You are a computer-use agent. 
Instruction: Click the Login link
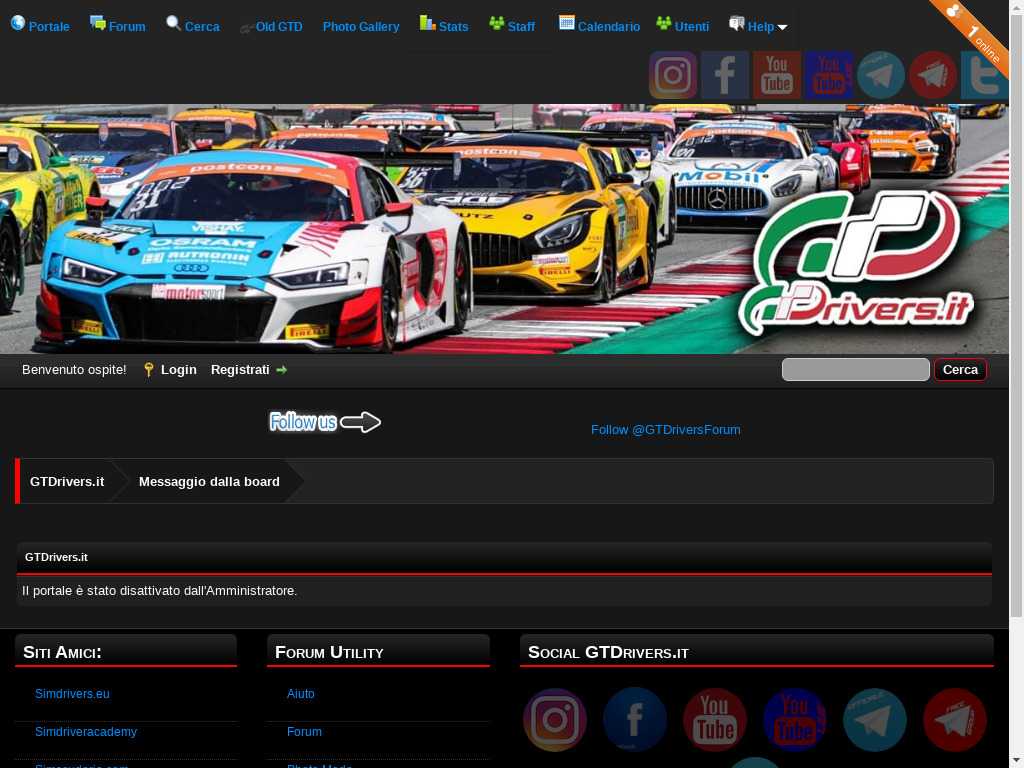(x=170, y=370)
